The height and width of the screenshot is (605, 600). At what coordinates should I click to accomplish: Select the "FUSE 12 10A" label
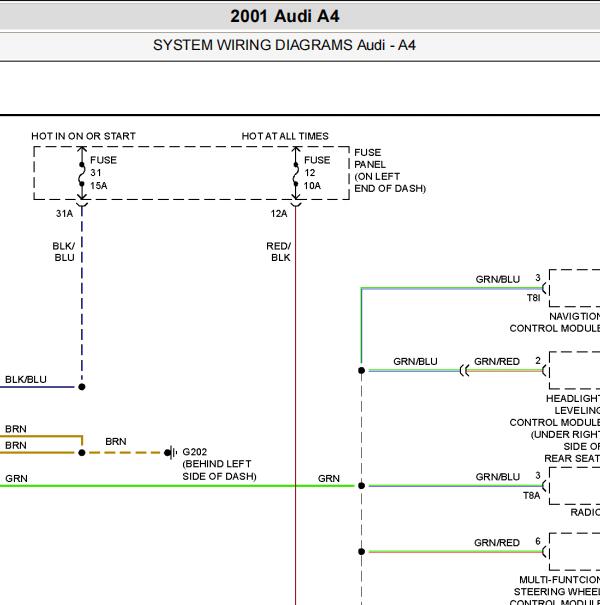coord(317,173)
